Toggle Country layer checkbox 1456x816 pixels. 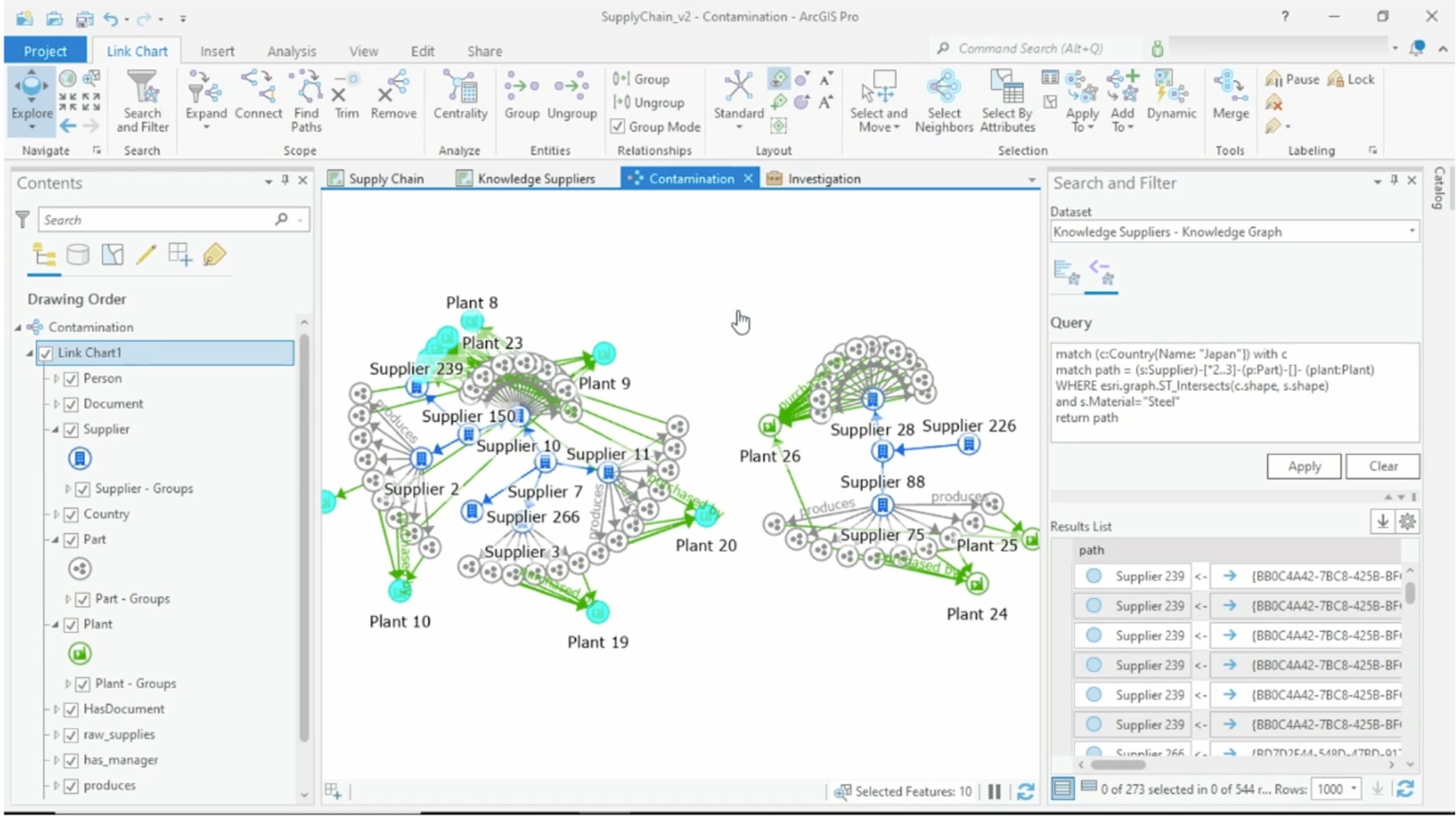(71, 515)
